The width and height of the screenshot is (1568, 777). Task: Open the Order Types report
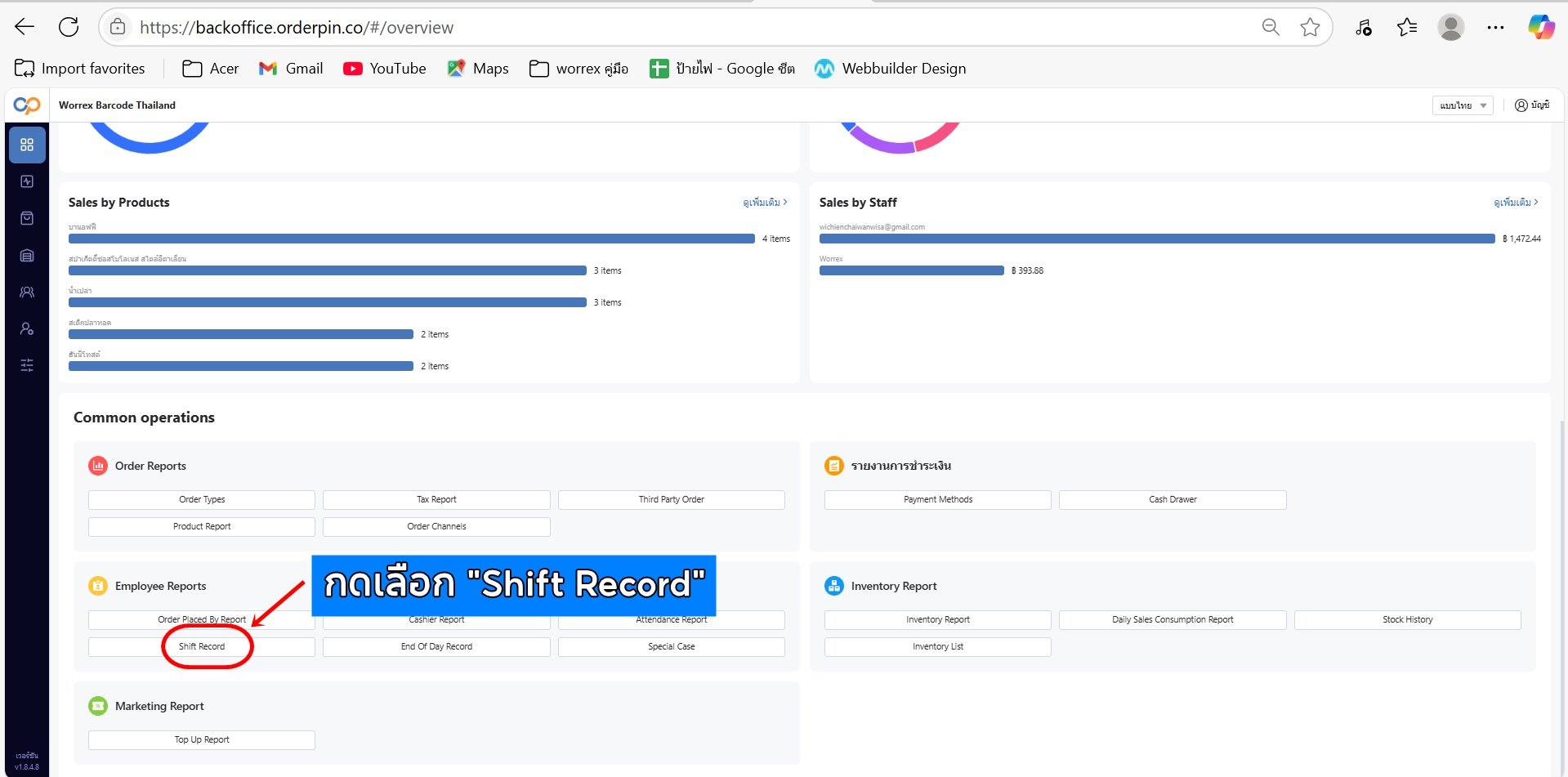point(202,499)
